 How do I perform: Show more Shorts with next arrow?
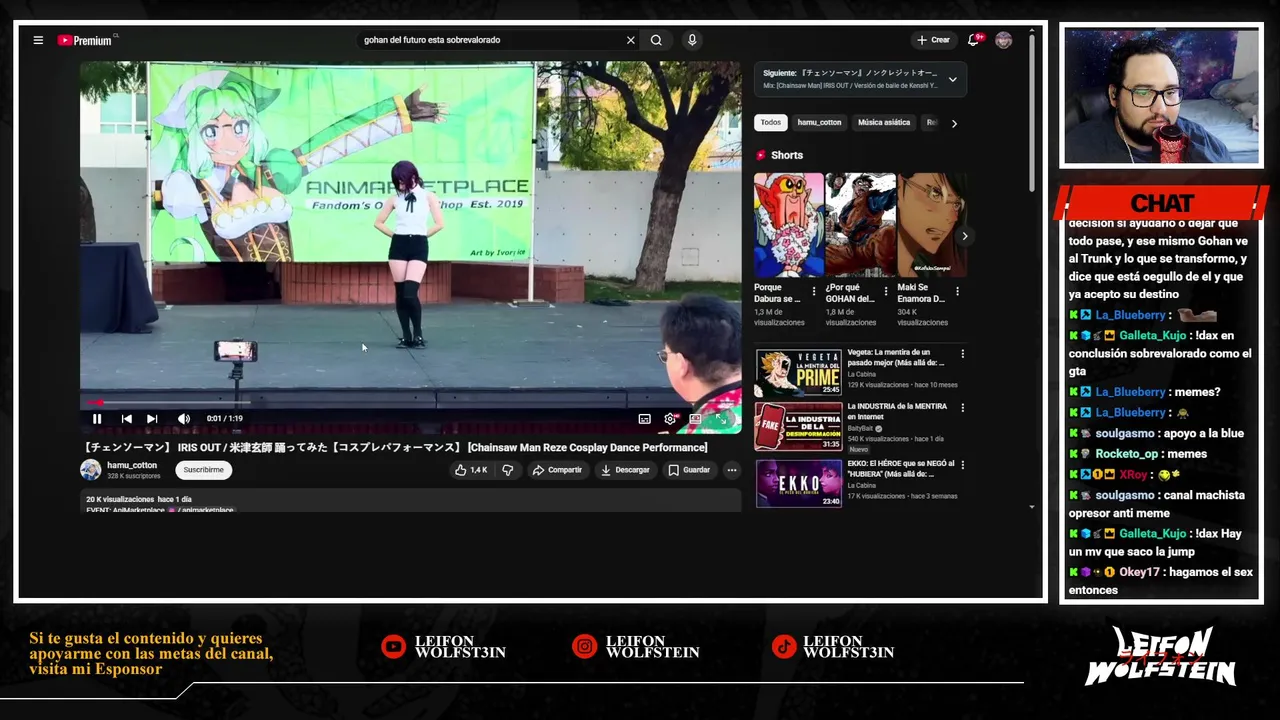click(964, 236)
